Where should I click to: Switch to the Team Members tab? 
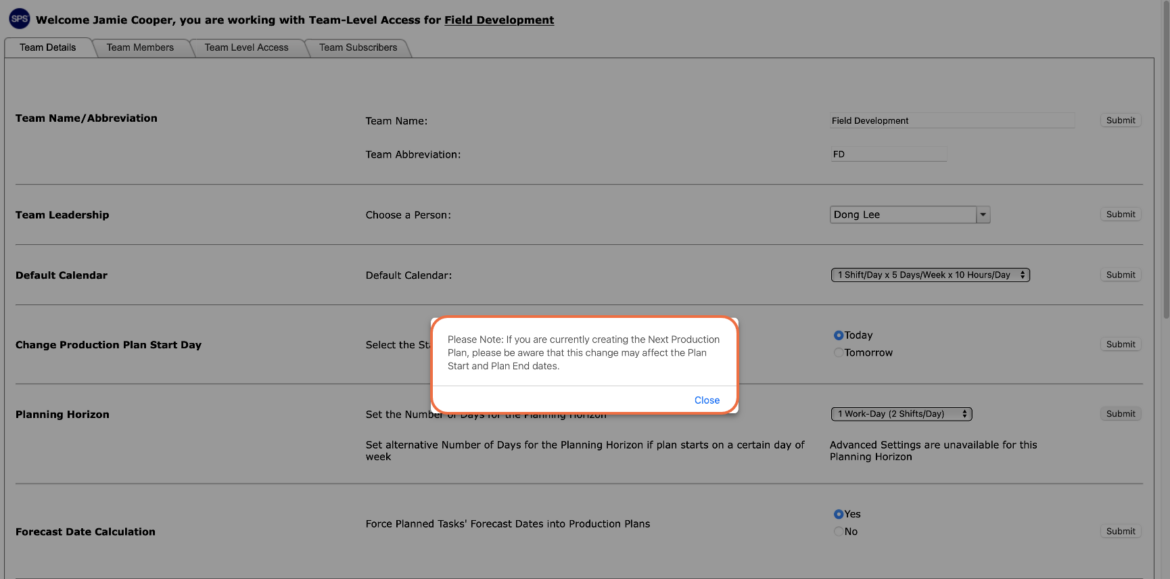click(140, 47)
